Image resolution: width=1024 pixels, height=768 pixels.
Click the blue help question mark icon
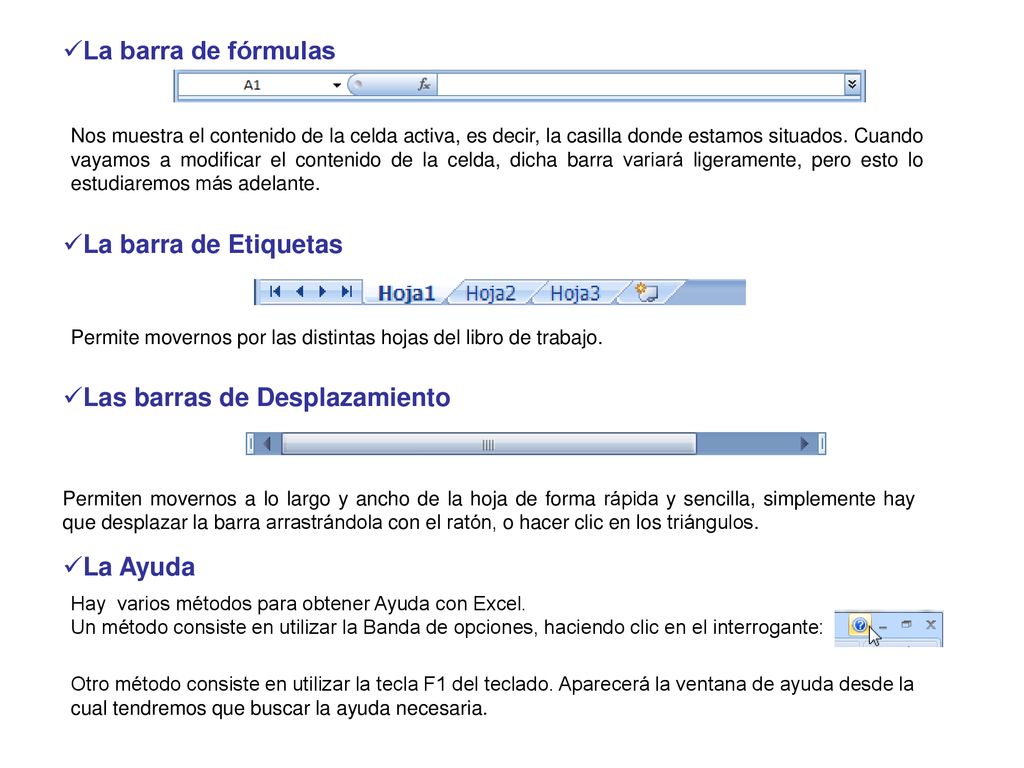pyautogui.click(x=859, y=625)
